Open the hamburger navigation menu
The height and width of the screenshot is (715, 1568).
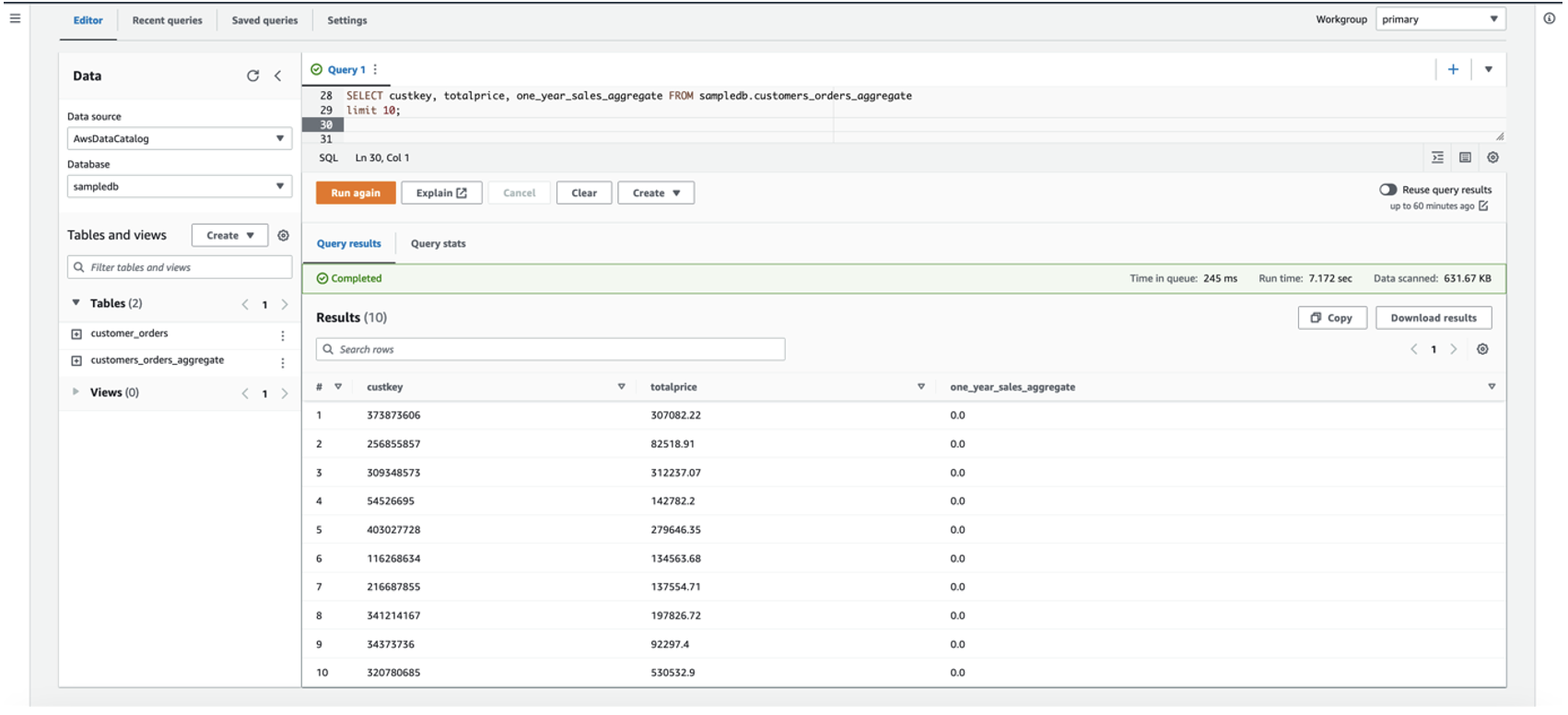[x=15, y=18]
